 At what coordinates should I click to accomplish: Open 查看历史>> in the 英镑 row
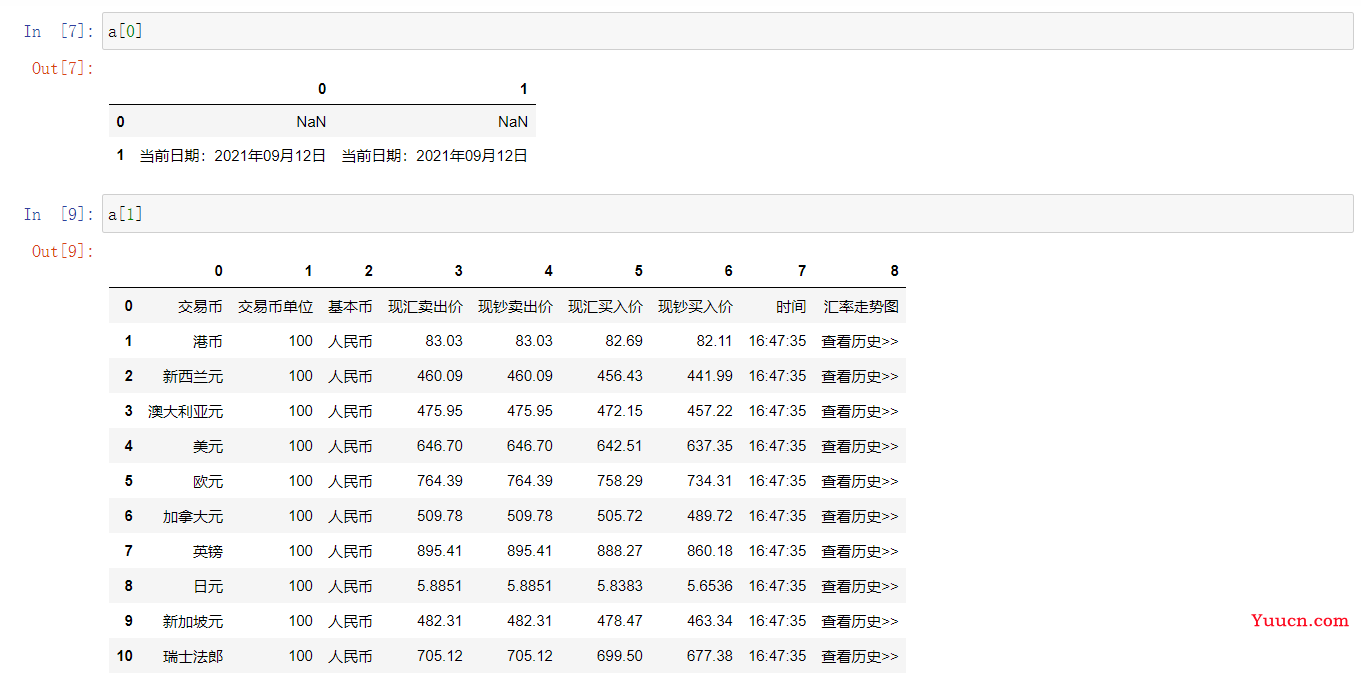click(x=860, y=551)
